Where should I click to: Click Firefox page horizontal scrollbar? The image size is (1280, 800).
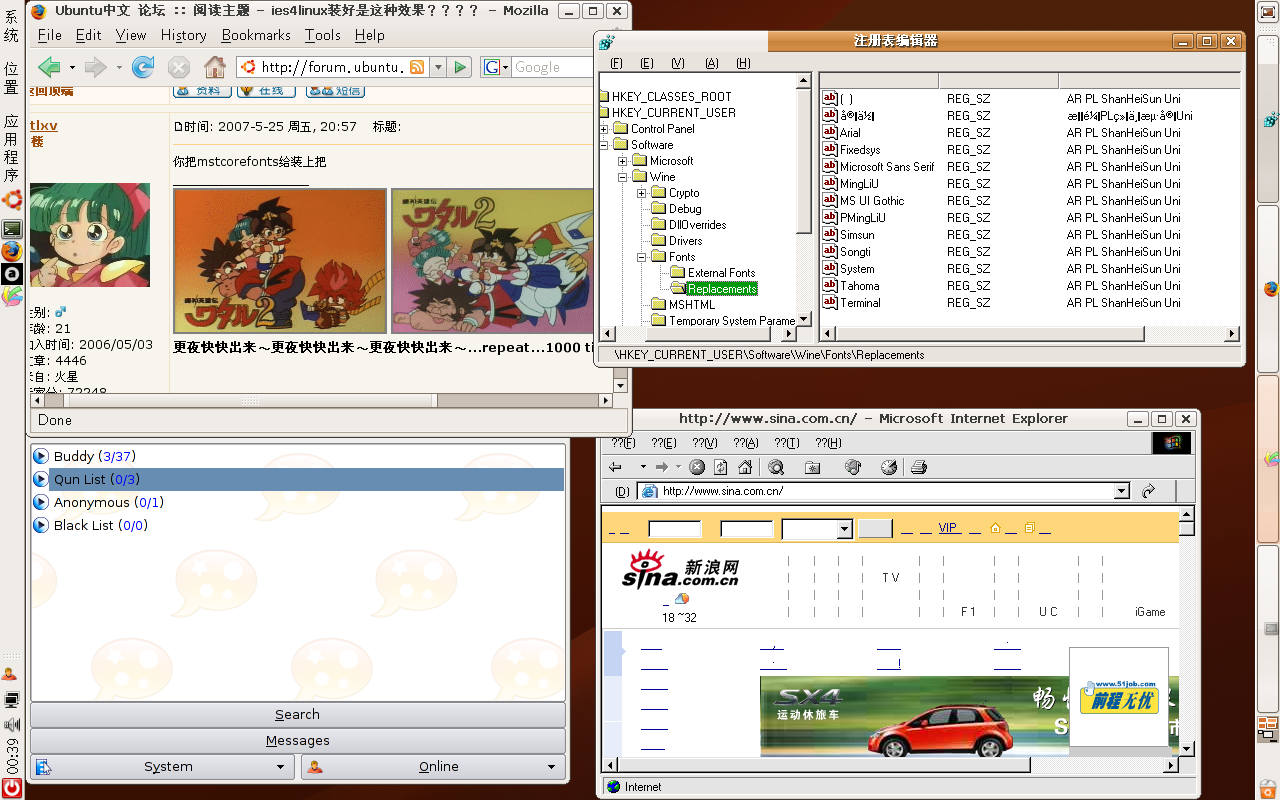tap(320, 400)
